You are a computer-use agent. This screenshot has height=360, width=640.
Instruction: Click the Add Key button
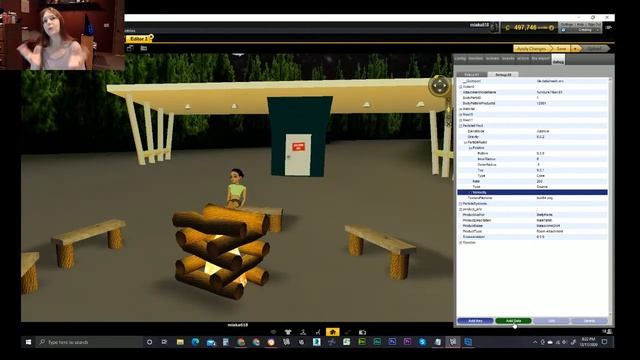[475, 321]
